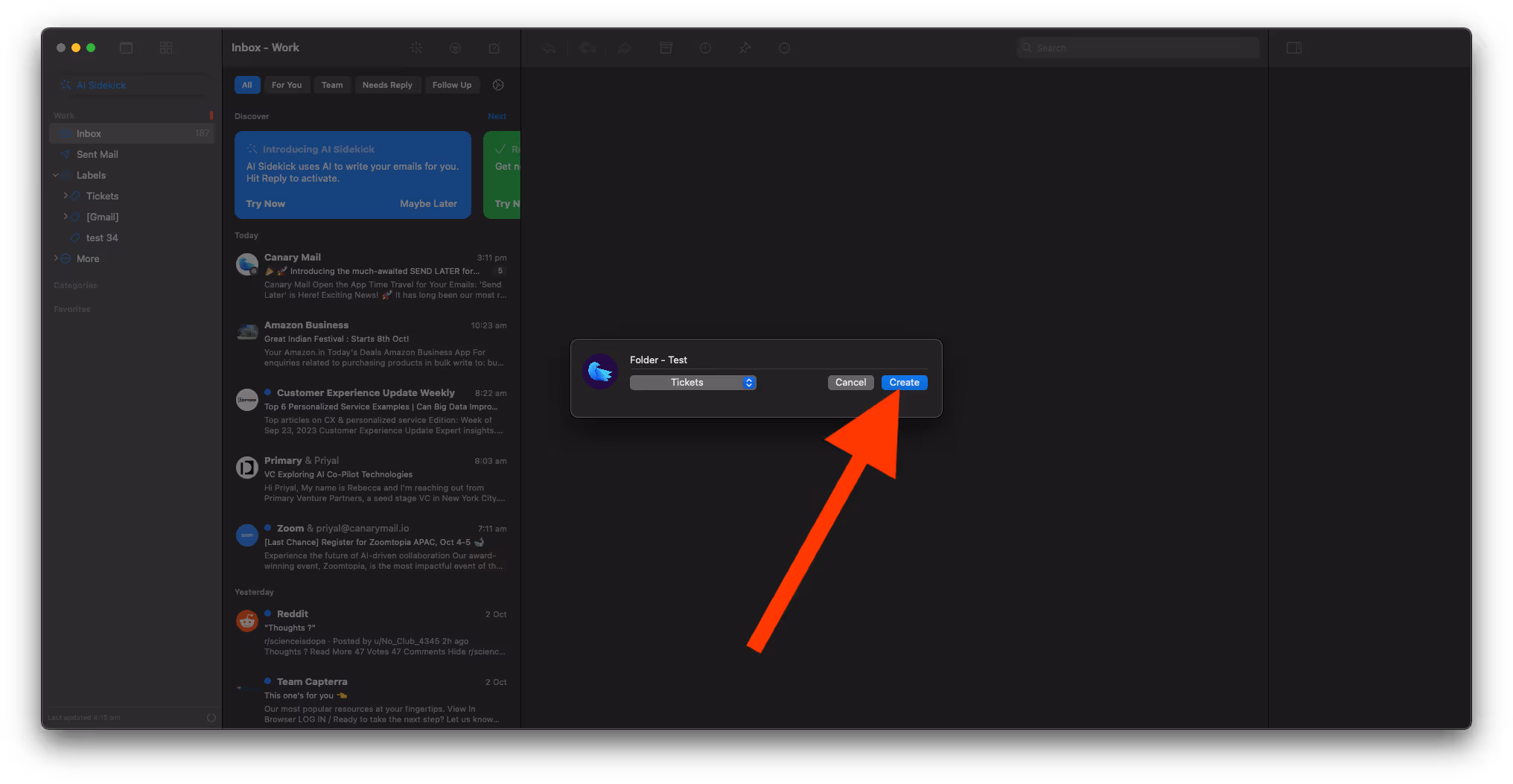Click the refresh spinner icon at sidebar bottom

click(x=211, y=718)
